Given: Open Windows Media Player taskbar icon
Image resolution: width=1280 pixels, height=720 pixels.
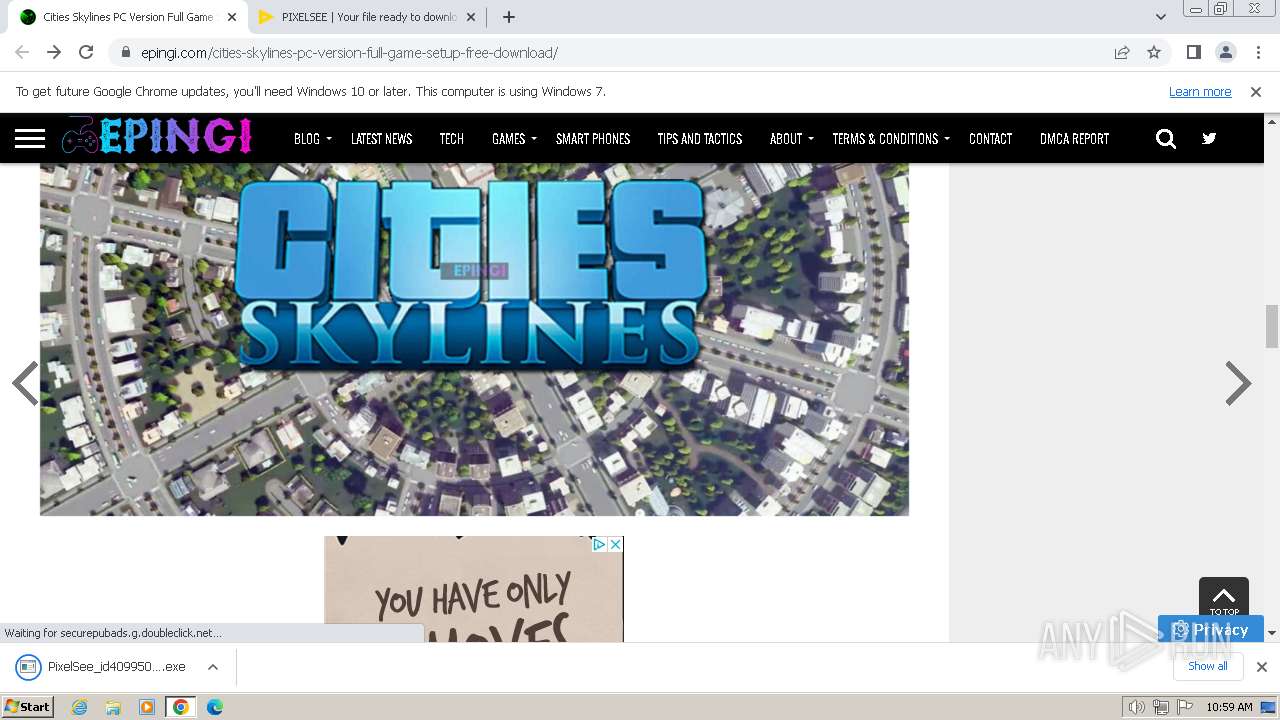Looking at the screenshot, I should [147, 707].
